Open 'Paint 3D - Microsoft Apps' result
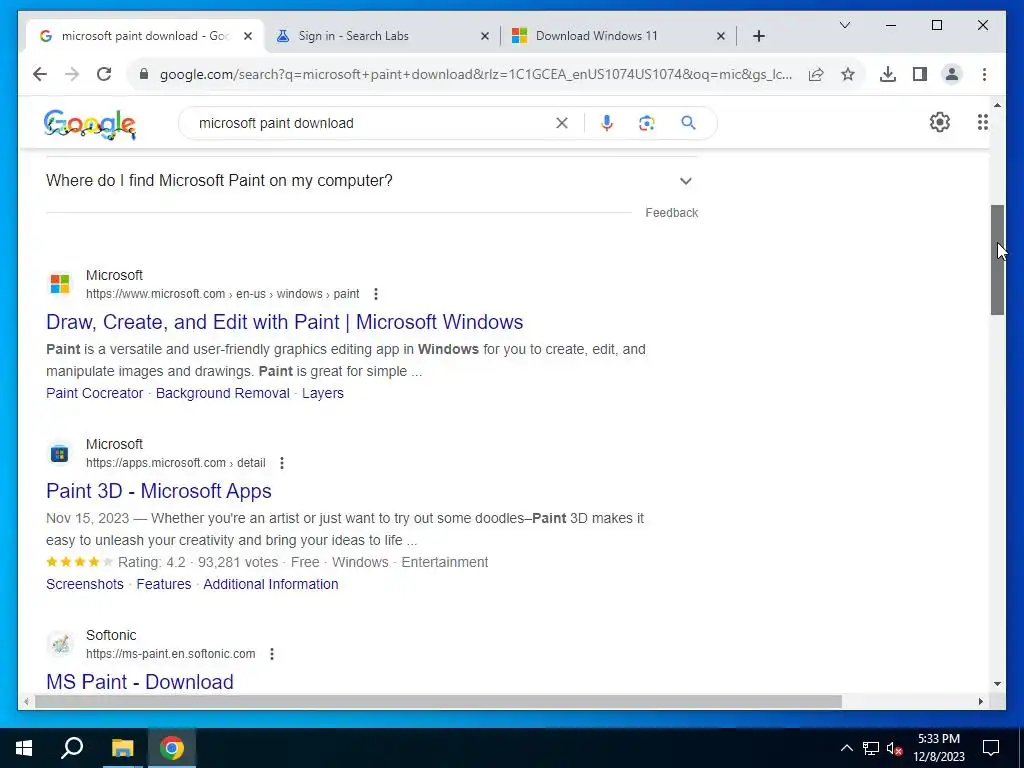The image size is (1024, 768). click(159, 491)
